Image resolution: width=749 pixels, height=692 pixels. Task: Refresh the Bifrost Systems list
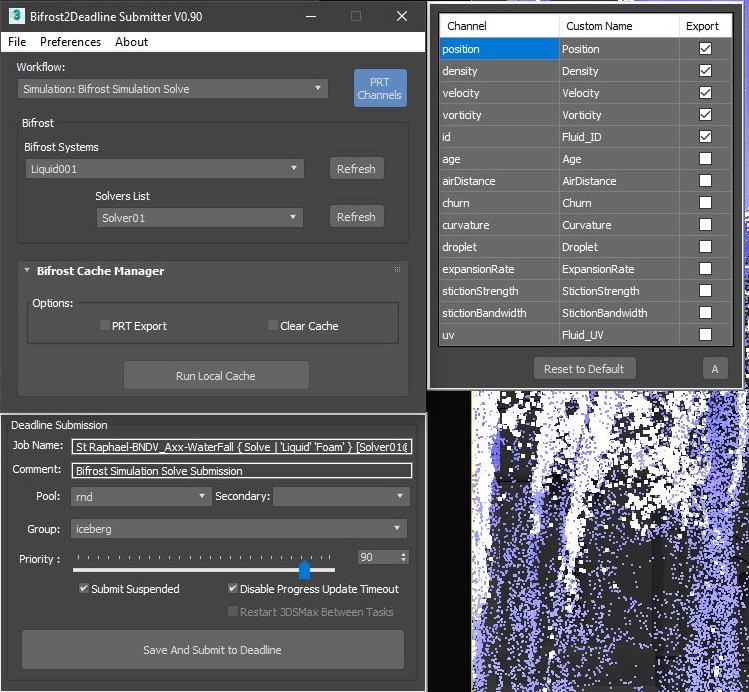pyautogui.click(x=356, y=169)
